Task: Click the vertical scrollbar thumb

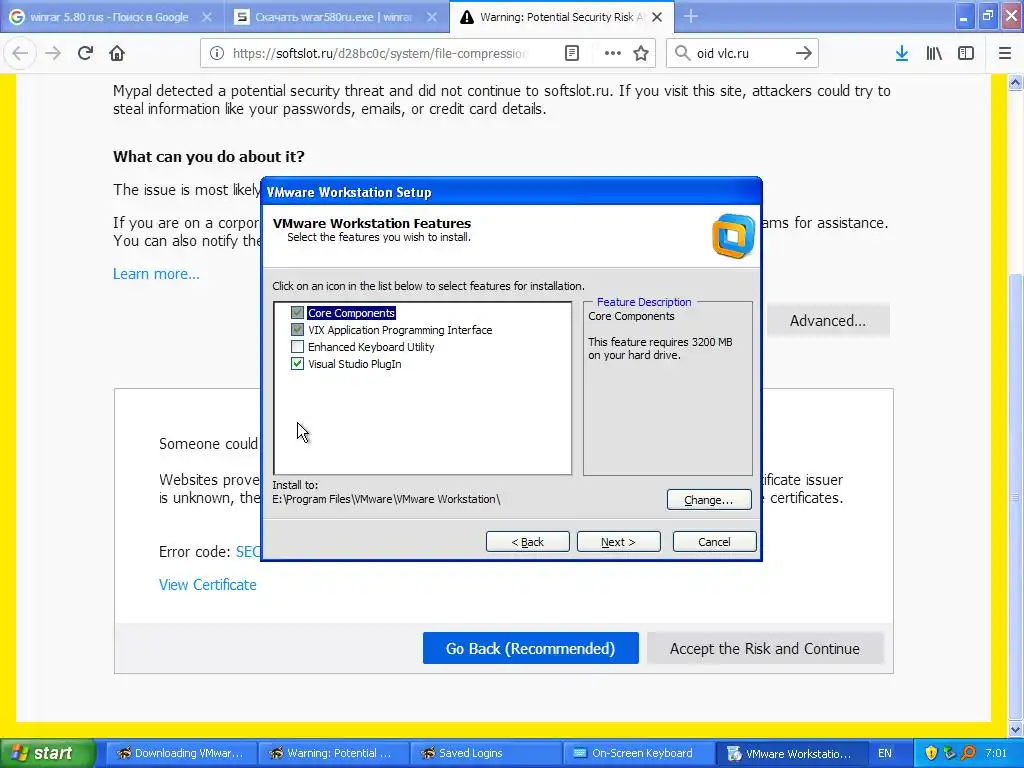Action: pos(1016,496)
